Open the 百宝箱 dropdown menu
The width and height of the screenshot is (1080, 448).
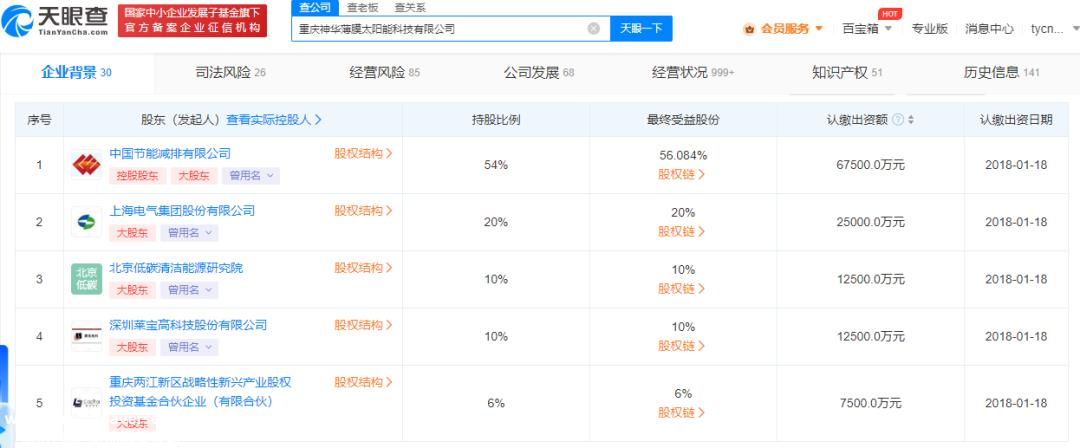click(x=868, y=29)
